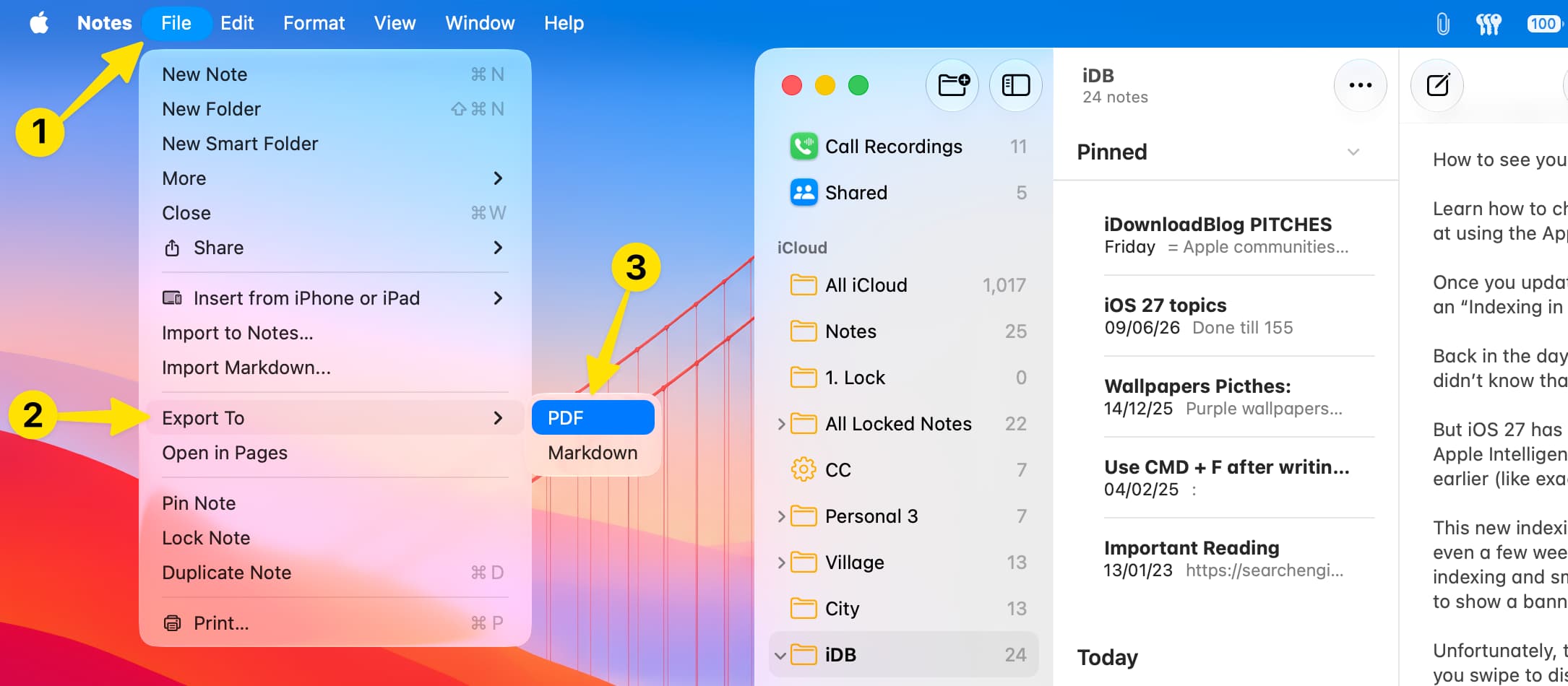Choose PDF export option
The width and height of the screenshot is (1568, 686).
[x=593, y=418]
